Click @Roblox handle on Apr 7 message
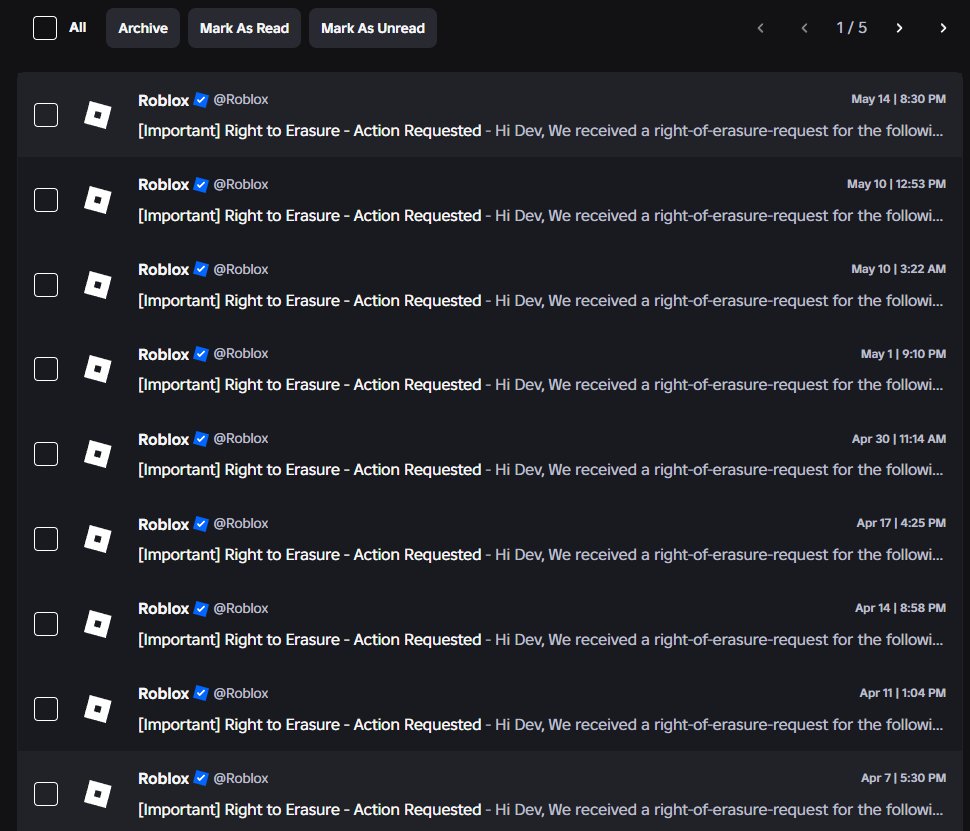This screenshot has width=970, height=831. point(241,778)
